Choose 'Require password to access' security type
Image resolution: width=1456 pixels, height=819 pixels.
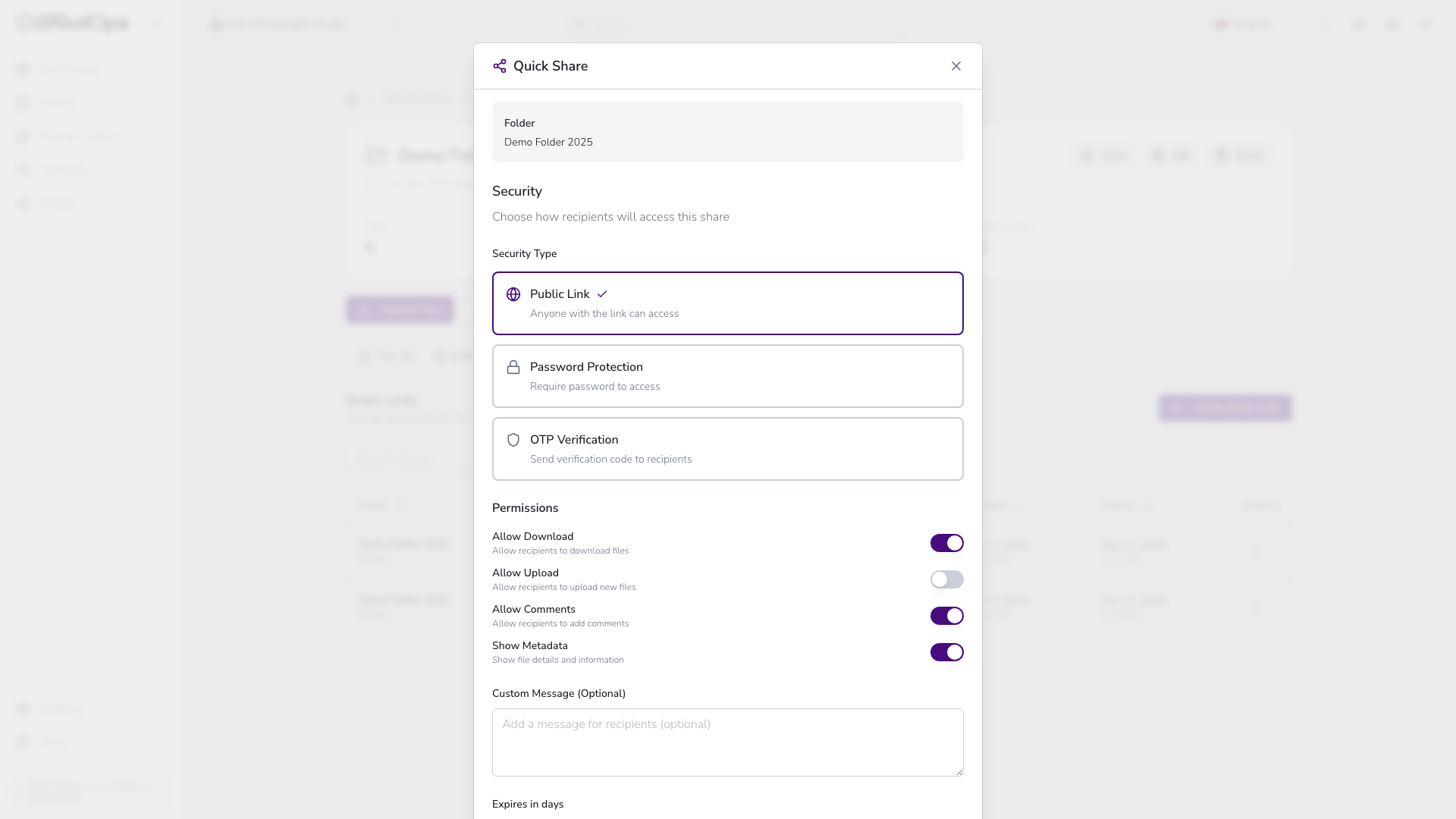coord(595,387)
